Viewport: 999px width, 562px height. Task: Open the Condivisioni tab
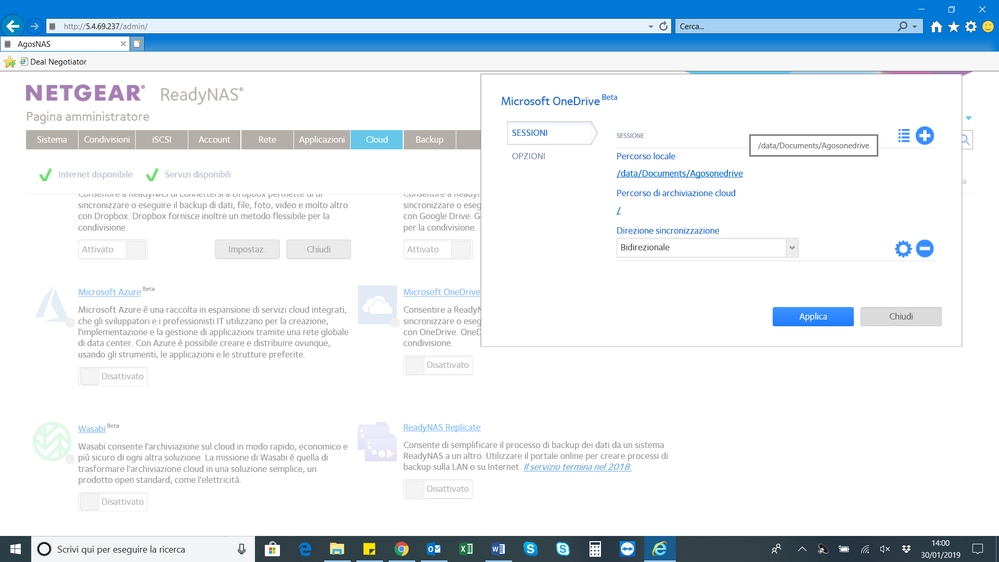click(106, 140)
